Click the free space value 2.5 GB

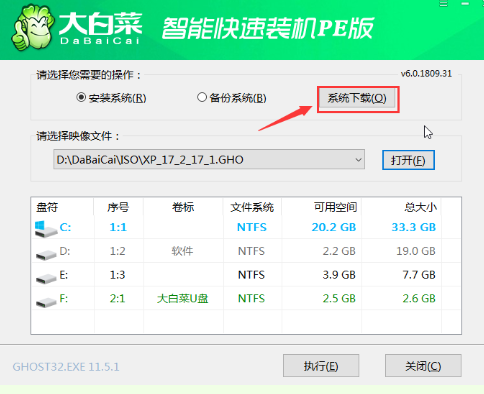click(339, 298)
